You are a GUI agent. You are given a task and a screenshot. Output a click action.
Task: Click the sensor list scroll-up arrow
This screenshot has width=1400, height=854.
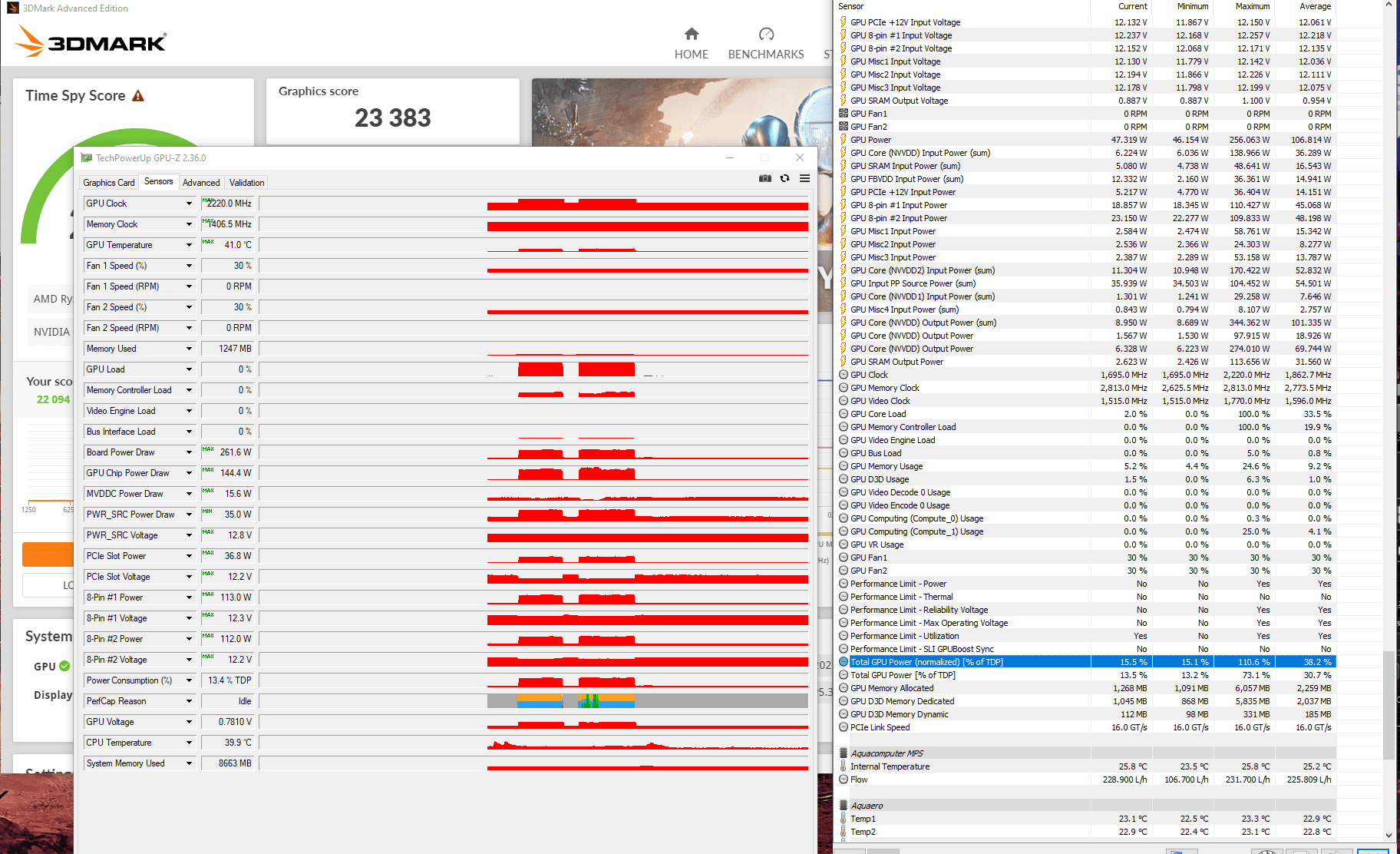(1388, 5)
